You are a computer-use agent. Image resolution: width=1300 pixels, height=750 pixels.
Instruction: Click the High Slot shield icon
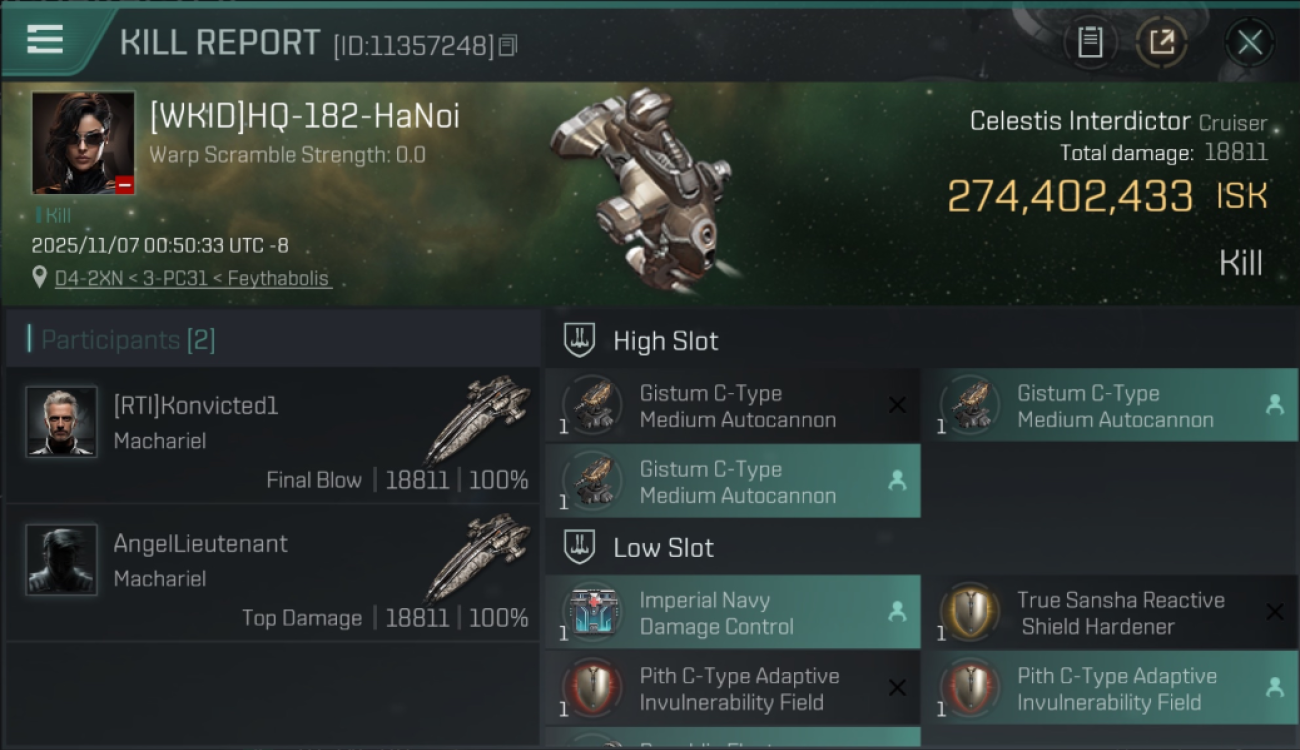[x=580, y=340]
